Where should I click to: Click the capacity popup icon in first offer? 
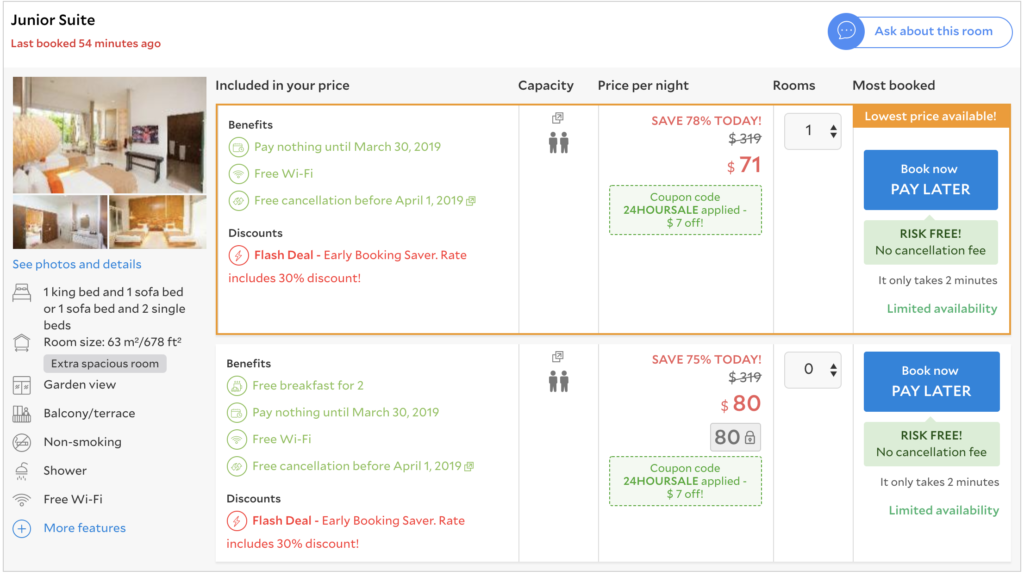click(558, 118)
